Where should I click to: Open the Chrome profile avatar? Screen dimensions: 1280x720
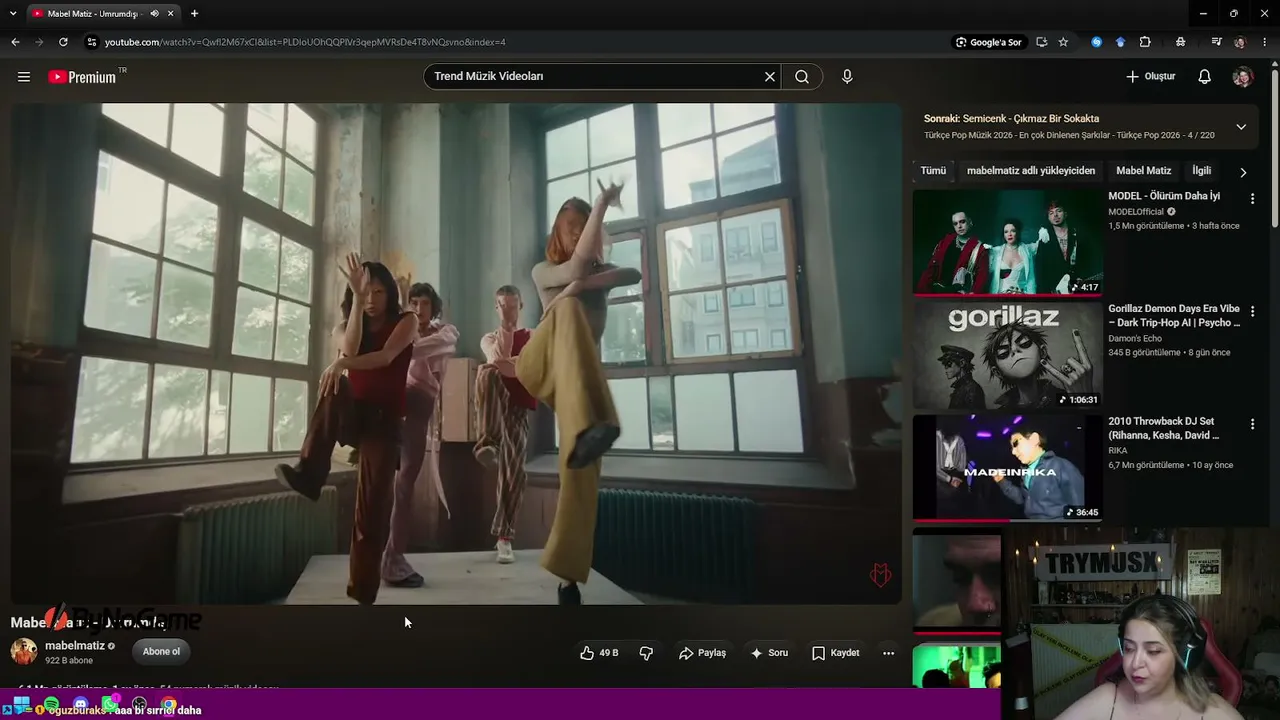(1240, 42)
